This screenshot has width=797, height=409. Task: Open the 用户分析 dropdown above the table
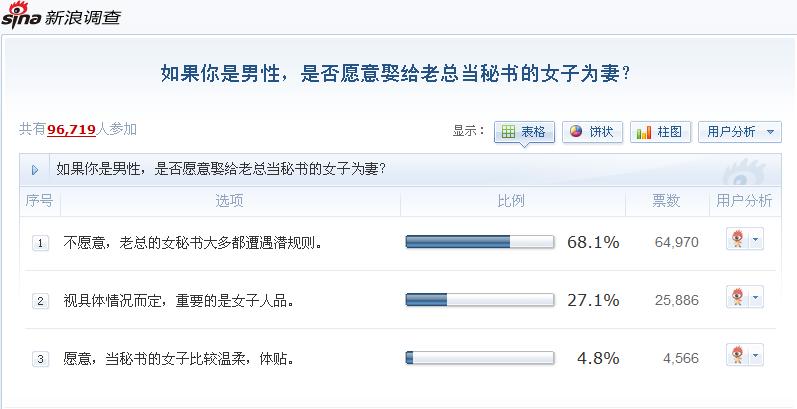740,132
